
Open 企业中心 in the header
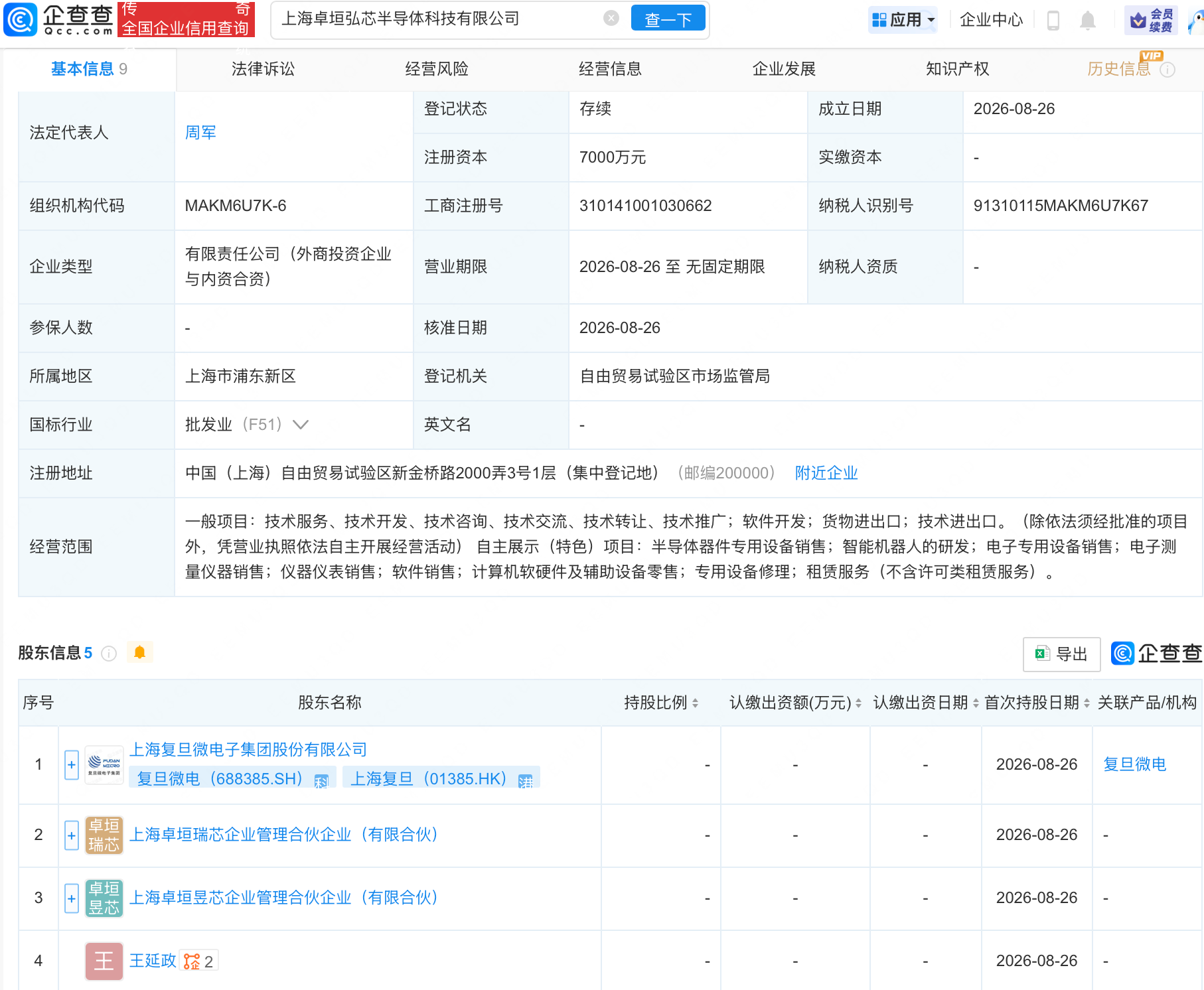992,20
